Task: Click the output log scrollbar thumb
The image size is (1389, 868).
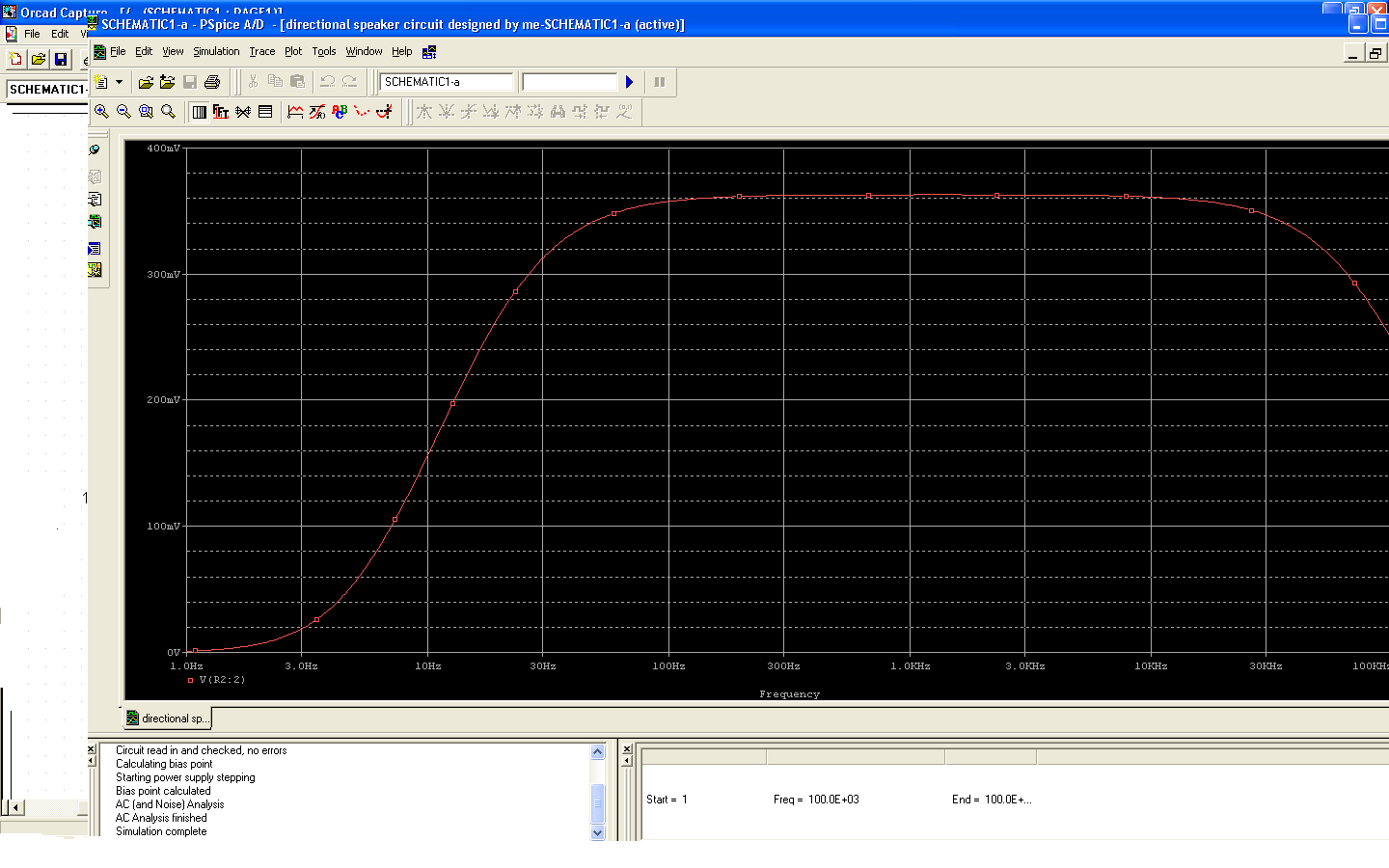Action: pyautogui.click(x=597, y=803)
